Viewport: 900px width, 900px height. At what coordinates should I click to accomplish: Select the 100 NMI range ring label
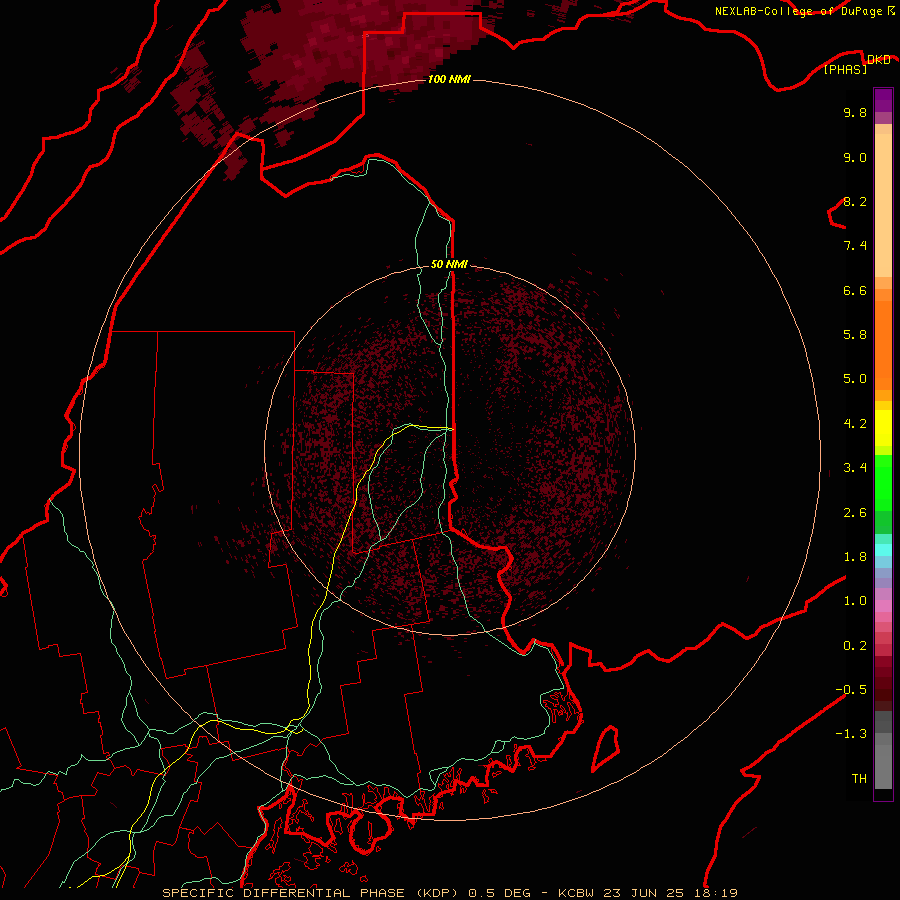tap(449, 79)
